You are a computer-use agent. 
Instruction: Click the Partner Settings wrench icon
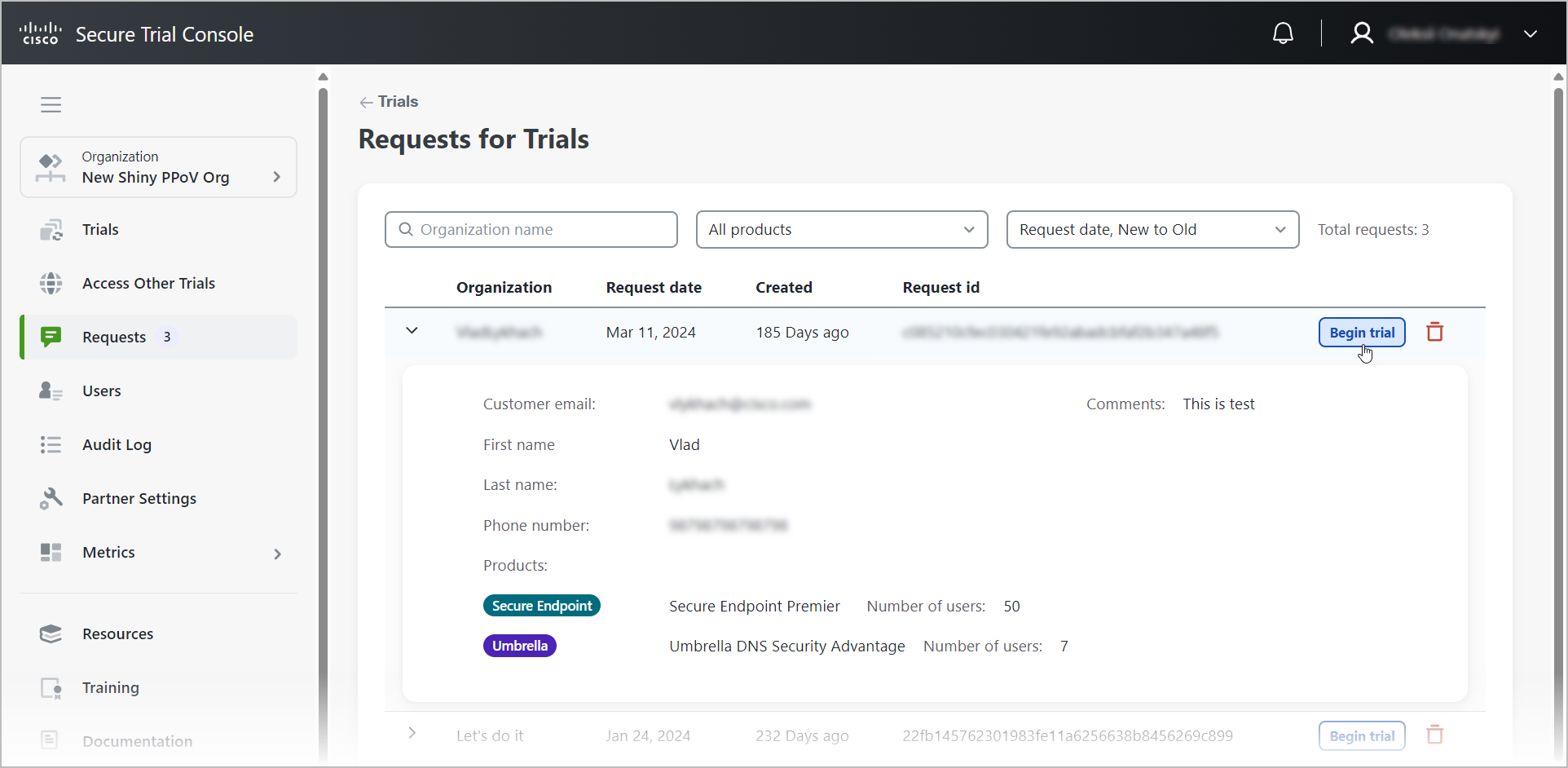pos(51,499)
